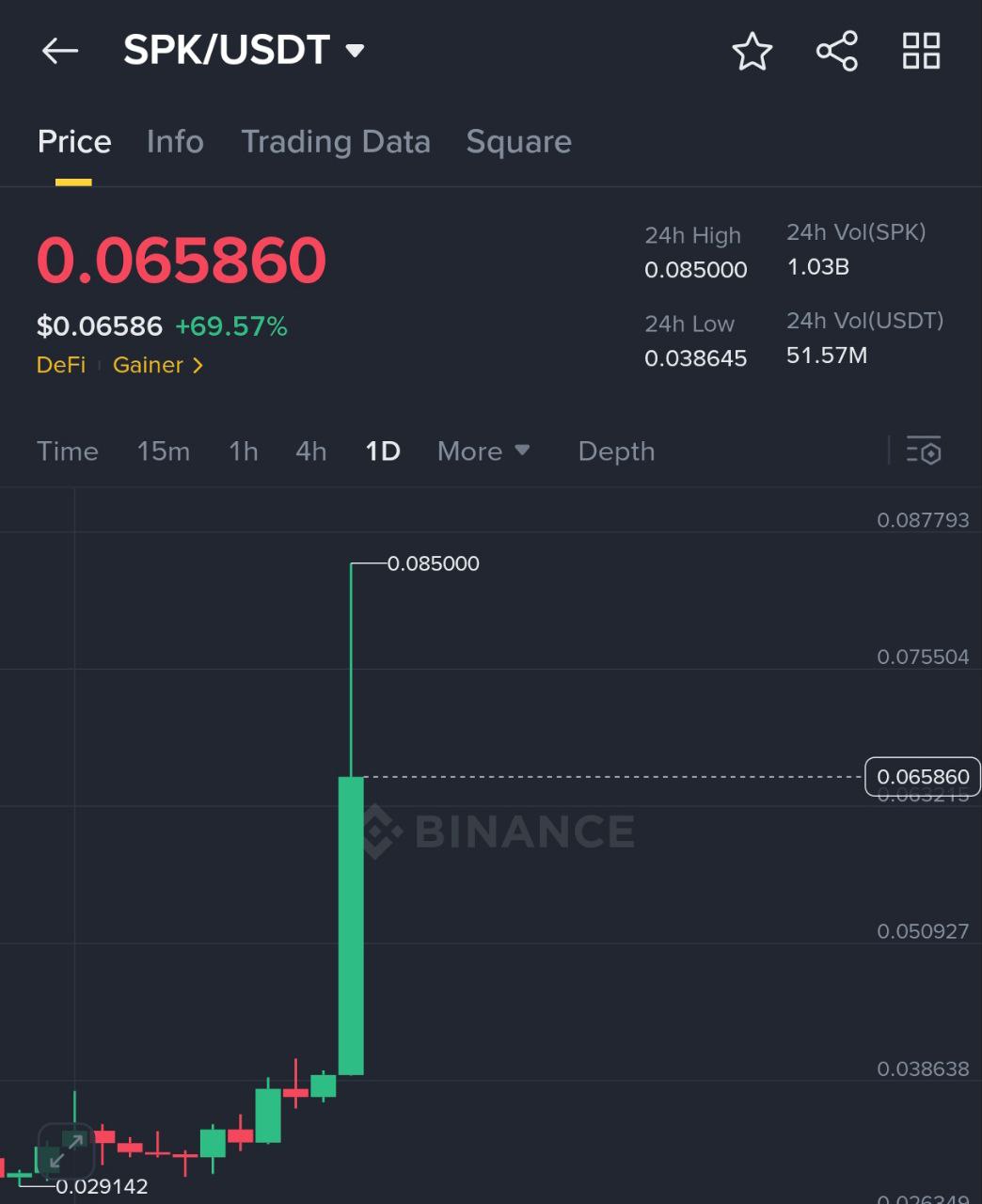982x1204 pixels.
Task: Tap the back arrow icon
Action: point(60,51)
